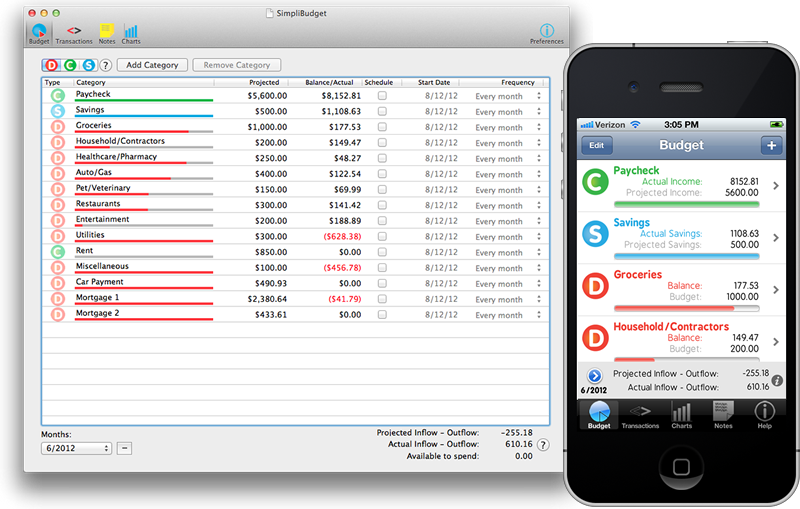Screen dimensions: 800x509
Task: Tap the plus add button on iPhone
Action: point(771,145)
